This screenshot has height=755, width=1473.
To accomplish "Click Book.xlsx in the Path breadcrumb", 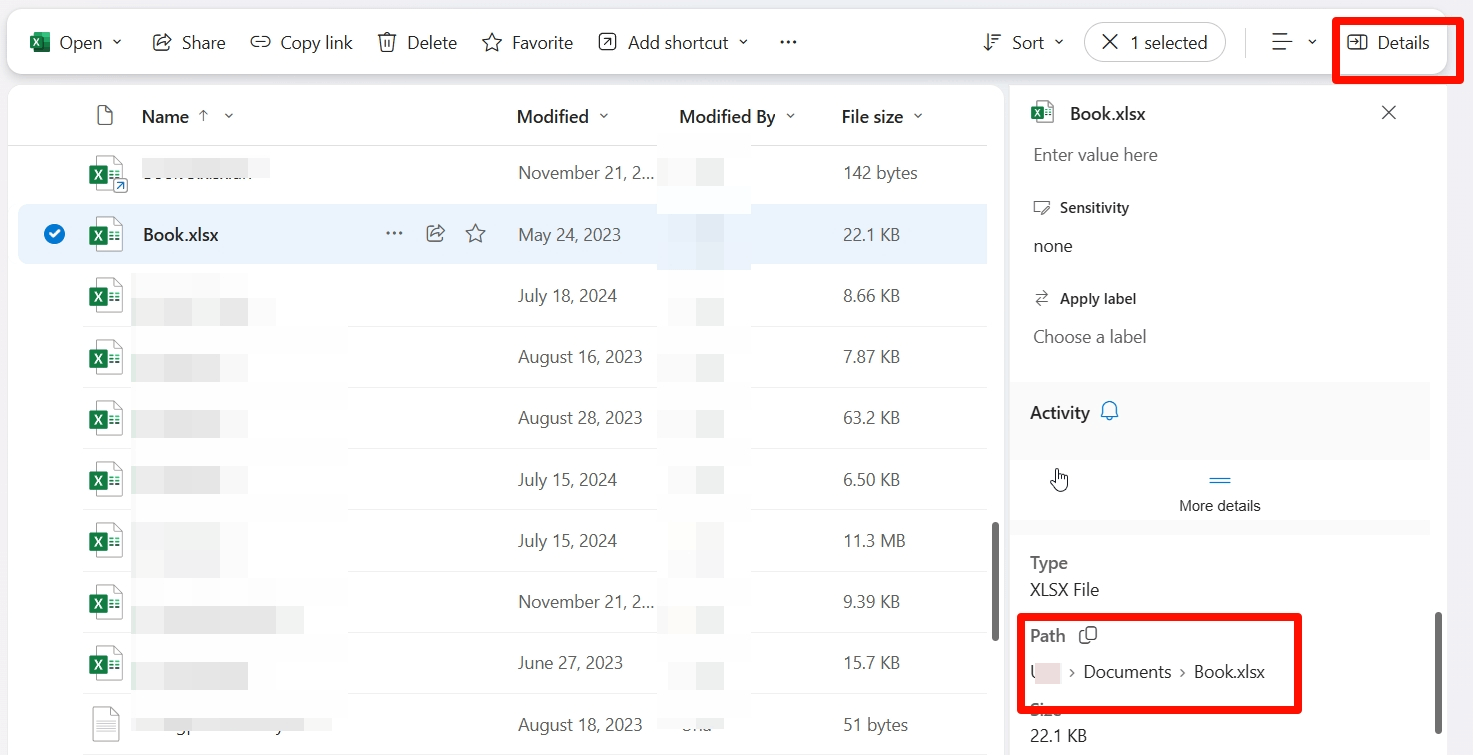I will 1229,672.
